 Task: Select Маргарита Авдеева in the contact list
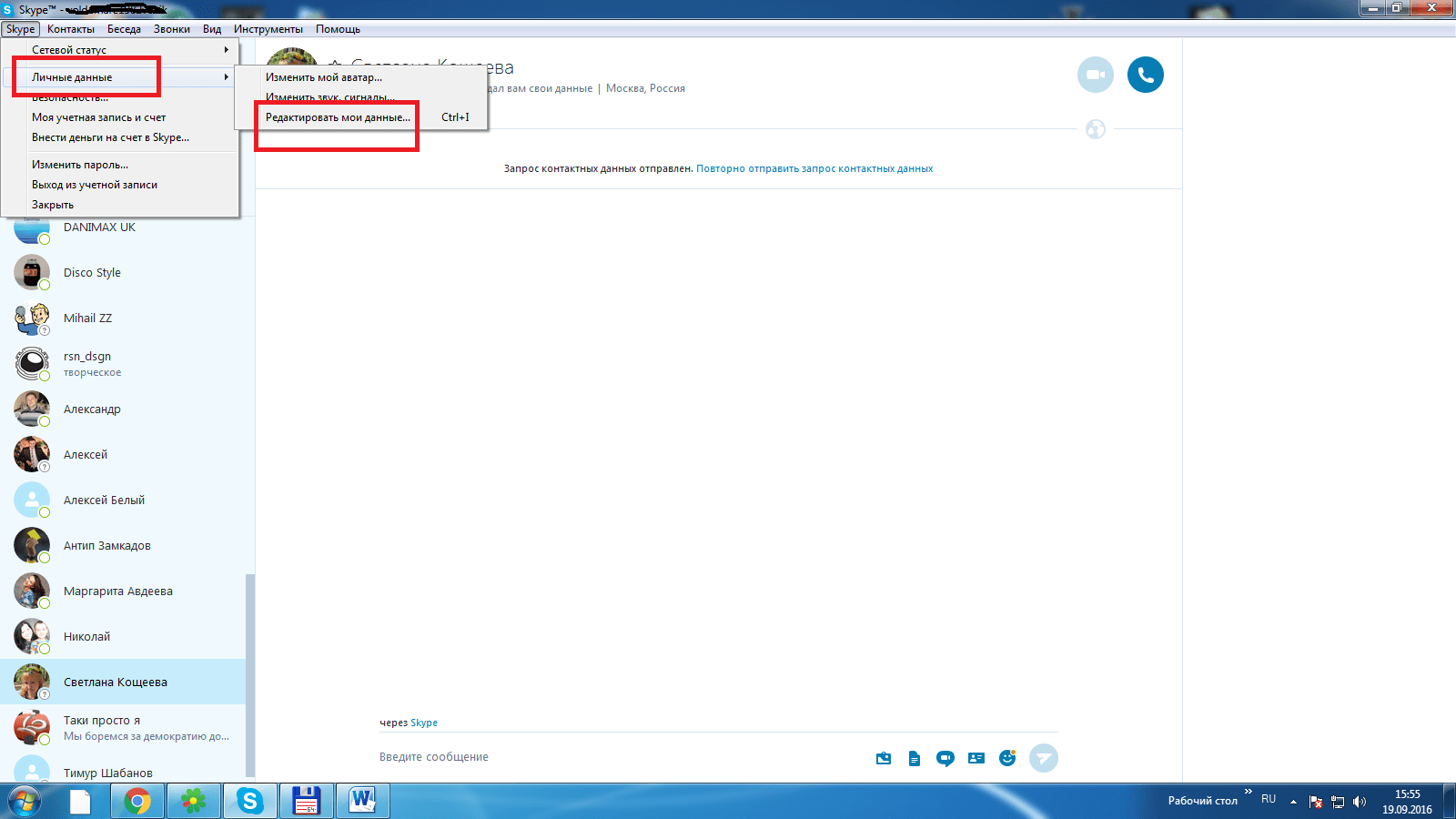click(118, 591)
